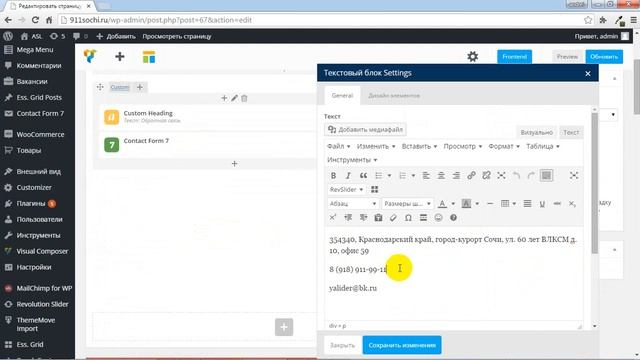This screenshot has height=360, width=640.
Task: Open the Изменить menu
Action: 376,146
